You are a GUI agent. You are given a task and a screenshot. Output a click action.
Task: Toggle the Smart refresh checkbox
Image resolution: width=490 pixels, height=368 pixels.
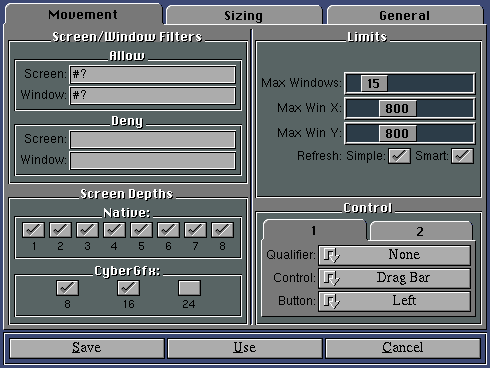click(x=462, y=156)
